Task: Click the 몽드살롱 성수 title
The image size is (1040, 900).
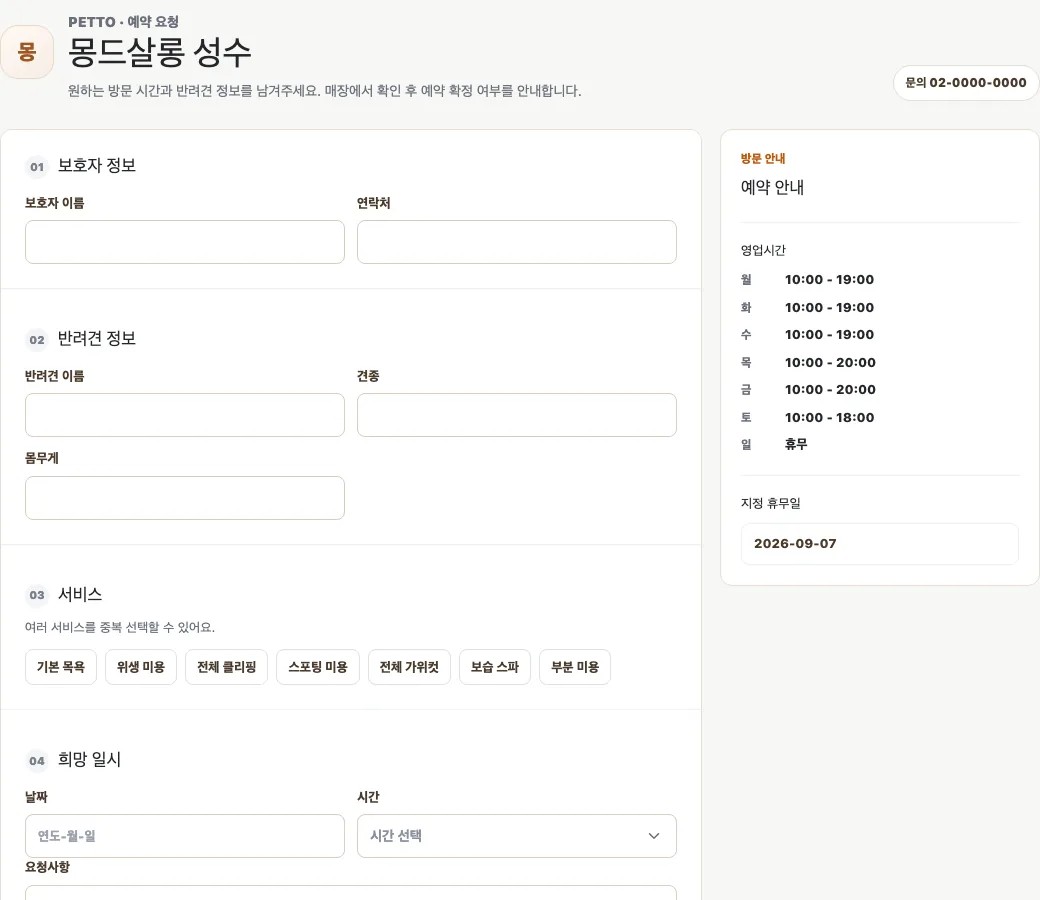Action: [x=160, y=52]
